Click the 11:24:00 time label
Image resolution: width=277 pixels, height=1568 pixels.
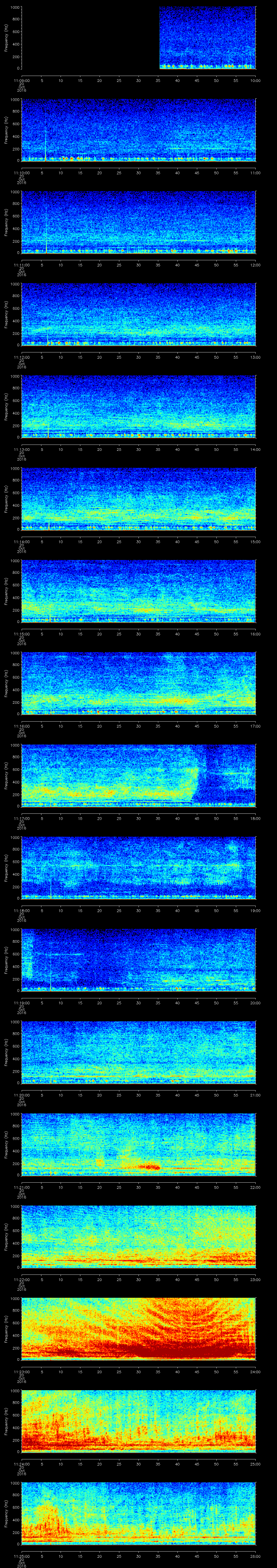(22, 1464)
